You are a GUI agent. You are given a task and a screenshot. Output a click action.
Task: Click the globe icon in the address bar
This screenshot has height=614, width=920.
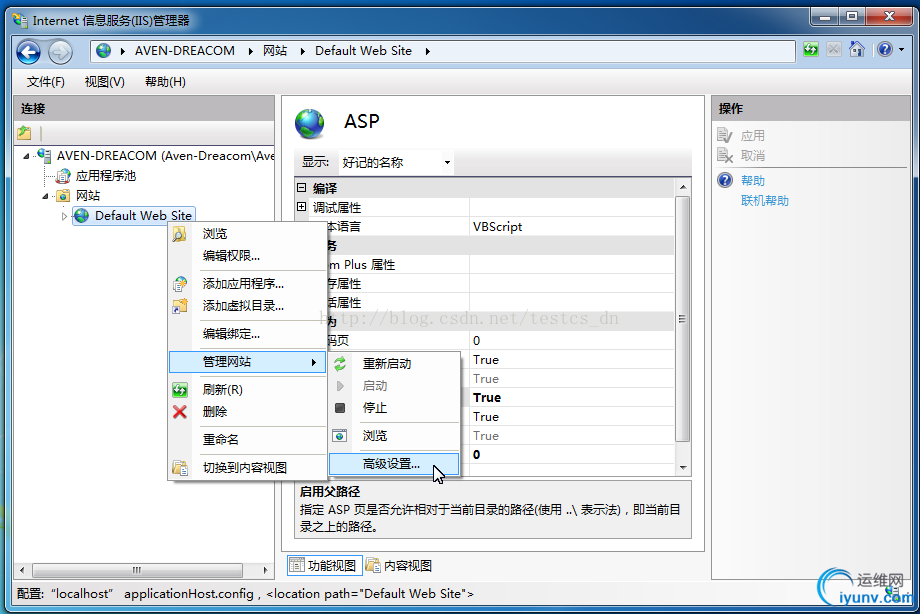pyautogui.click(x=103, y=51)
